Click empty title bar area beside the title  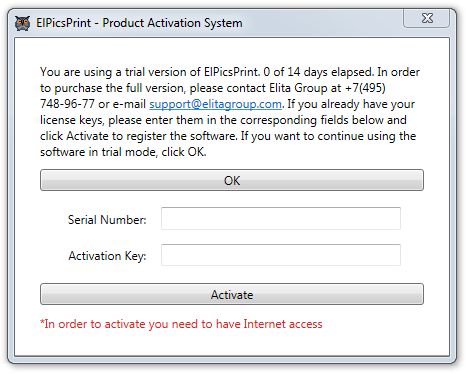(320, 23)
